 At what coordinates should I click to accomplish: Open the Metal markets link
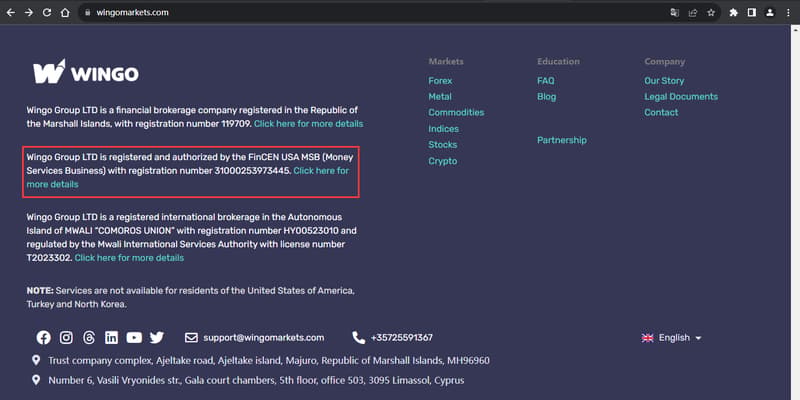(x=440, y=96)
